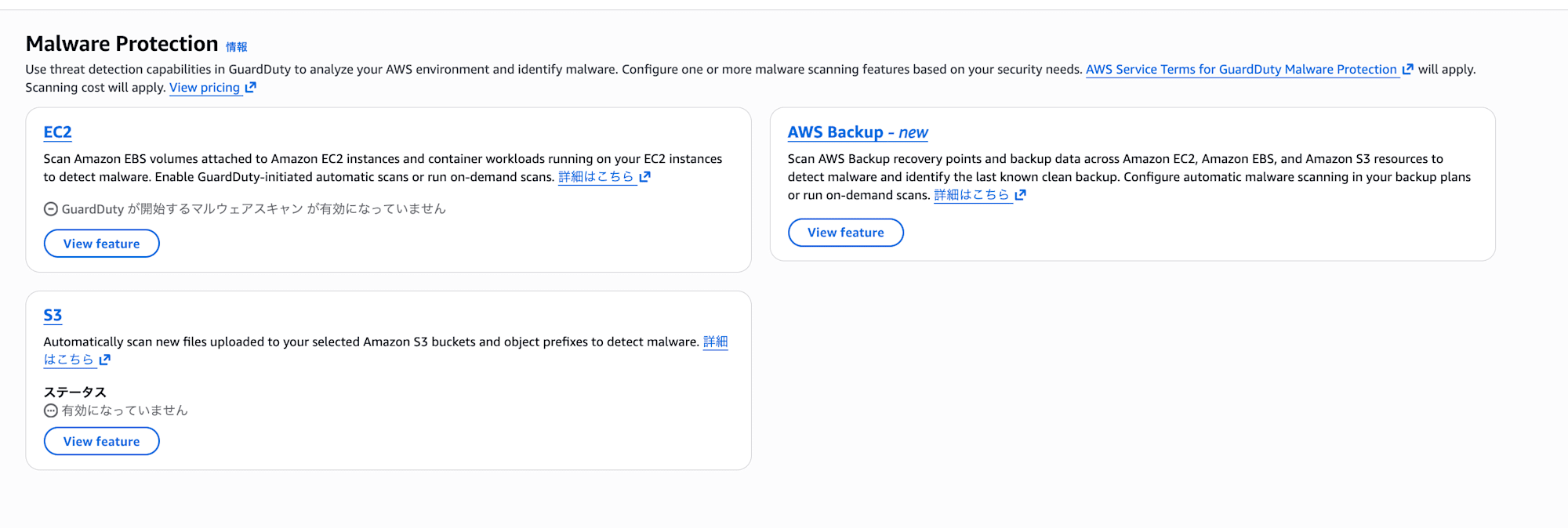Open the View pricing link

[x=205, y=87]
